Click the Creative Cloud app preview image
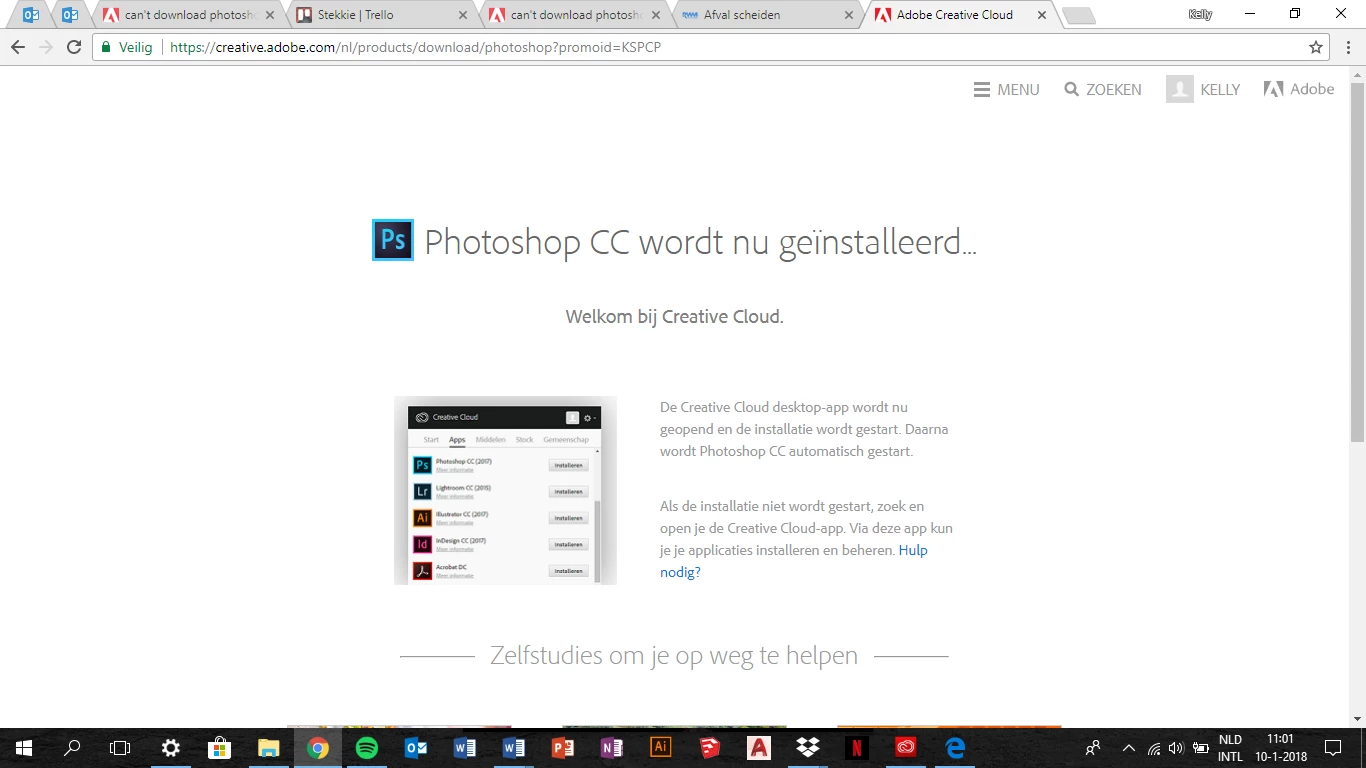Image resolution: width=1366 pixels, height=768 pixels. (x=505, y=490)
